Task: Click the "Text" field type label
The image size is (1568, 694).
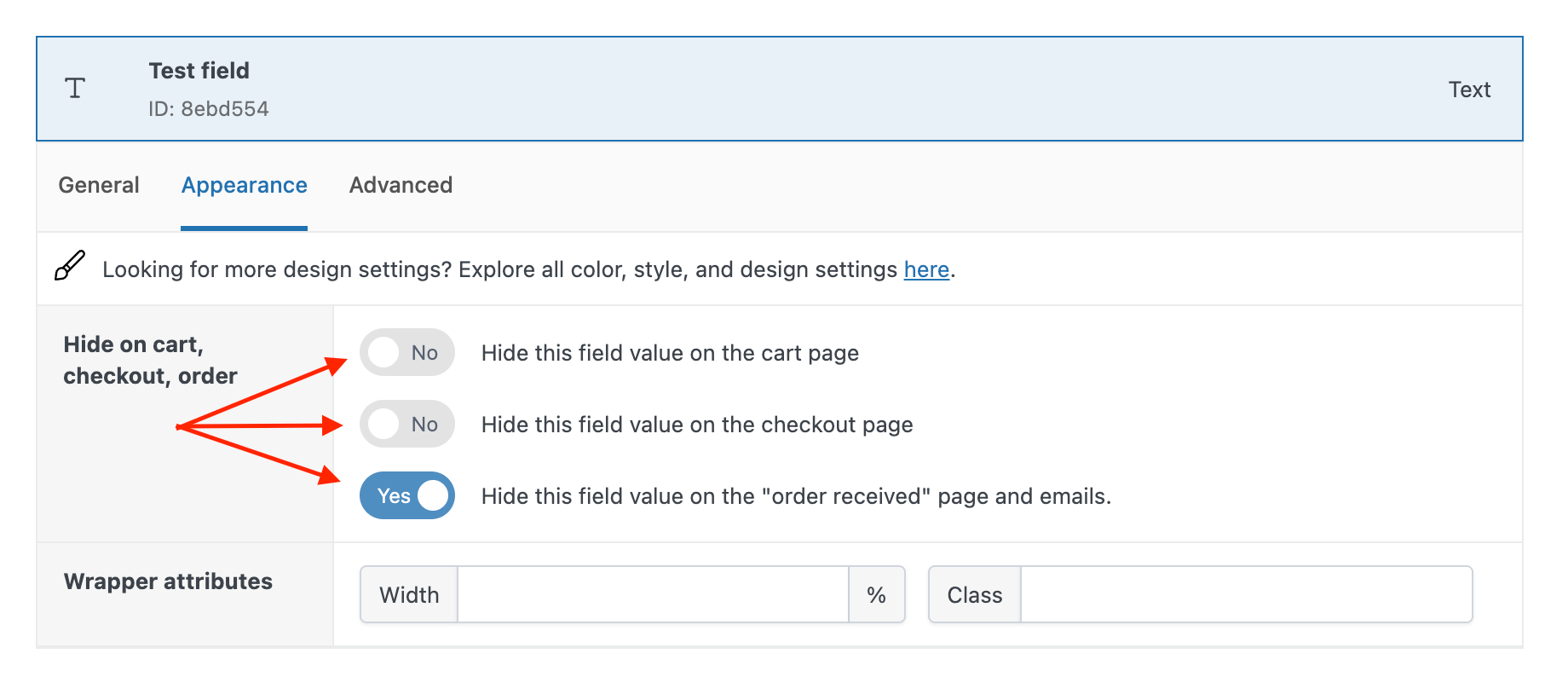Action: (x=1468, y=90)
